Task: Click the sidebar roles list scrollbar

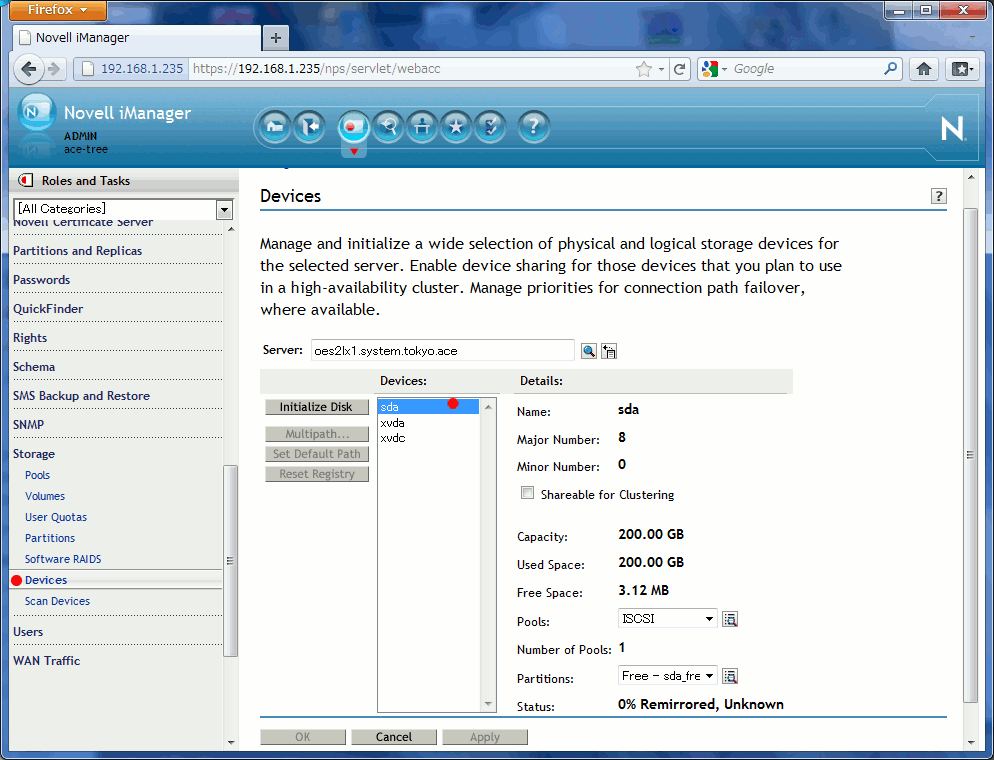Action: (x=231, y=561)
